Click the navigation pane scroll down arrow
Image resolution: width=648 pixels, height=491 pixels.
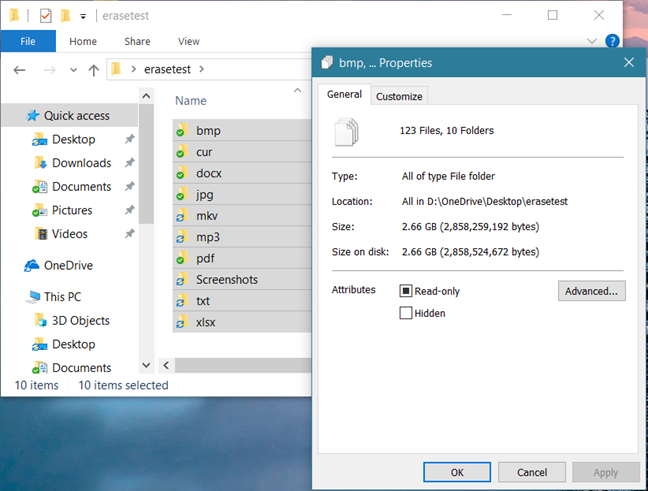(147, 366)
